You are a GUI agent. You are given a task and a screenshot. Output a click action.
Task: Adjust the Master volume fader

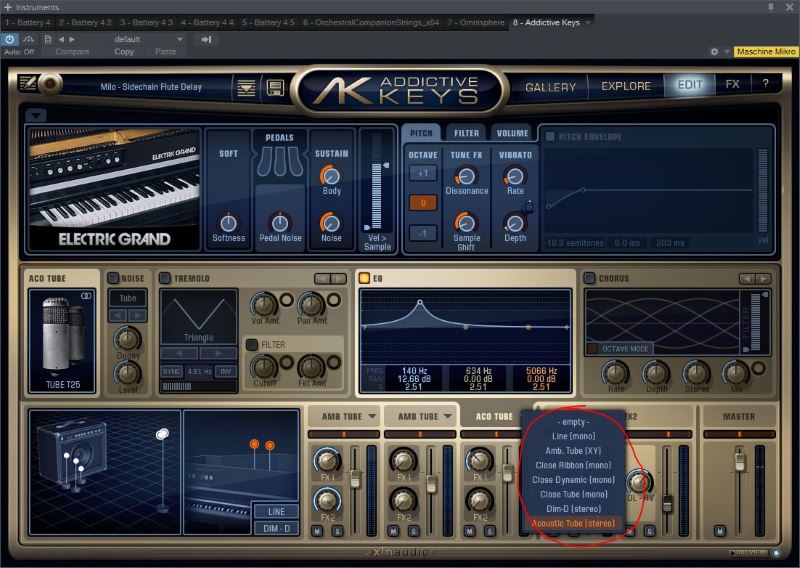click(739, 461)
